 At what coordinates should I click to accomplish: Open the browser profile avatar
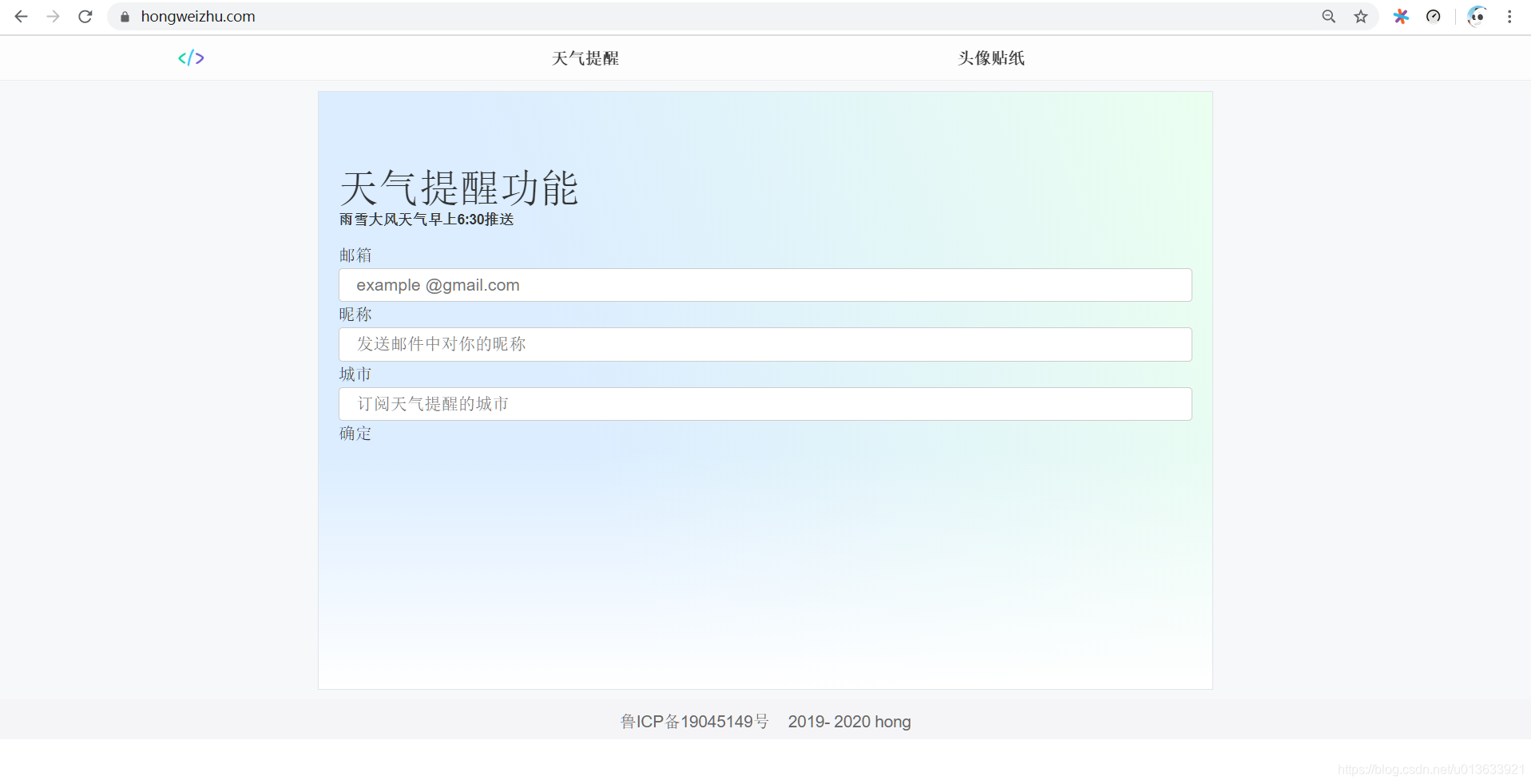[x=1477, y=17]
